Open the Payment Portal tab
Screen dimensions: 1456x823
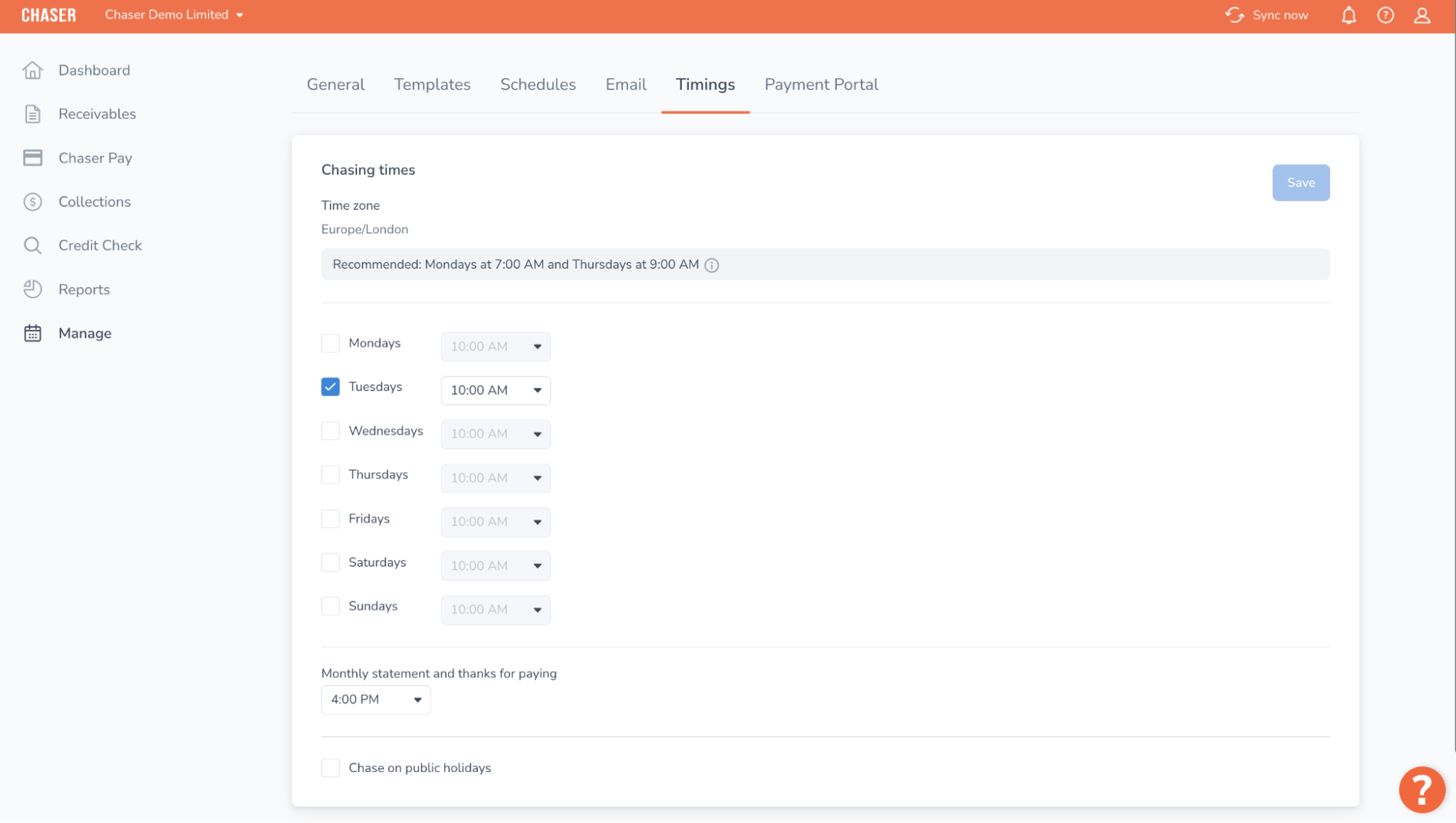tap(821, 84)
